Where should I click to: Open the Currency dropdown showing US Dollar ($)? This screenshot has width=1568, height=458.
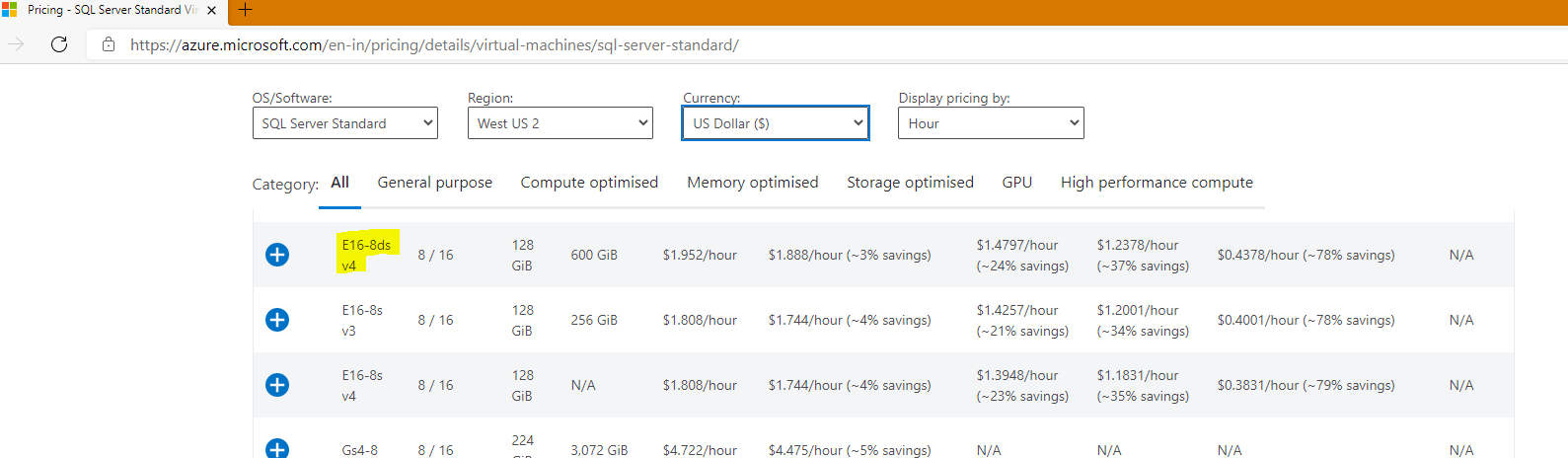coord(776,123)
